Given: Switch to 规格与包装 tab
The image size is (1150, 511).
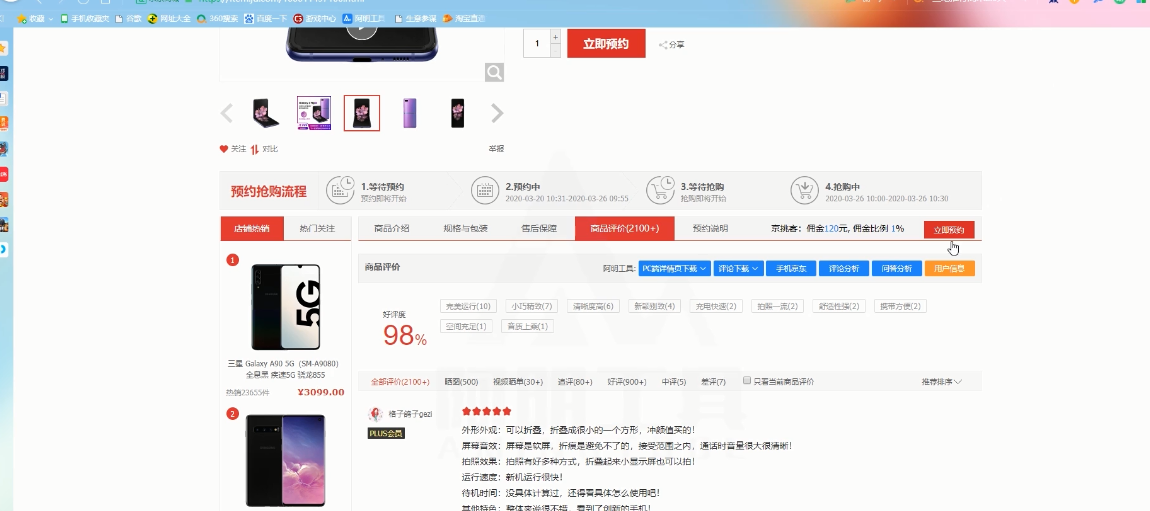Looking at the screenshot, I should (x=466, y=229).
